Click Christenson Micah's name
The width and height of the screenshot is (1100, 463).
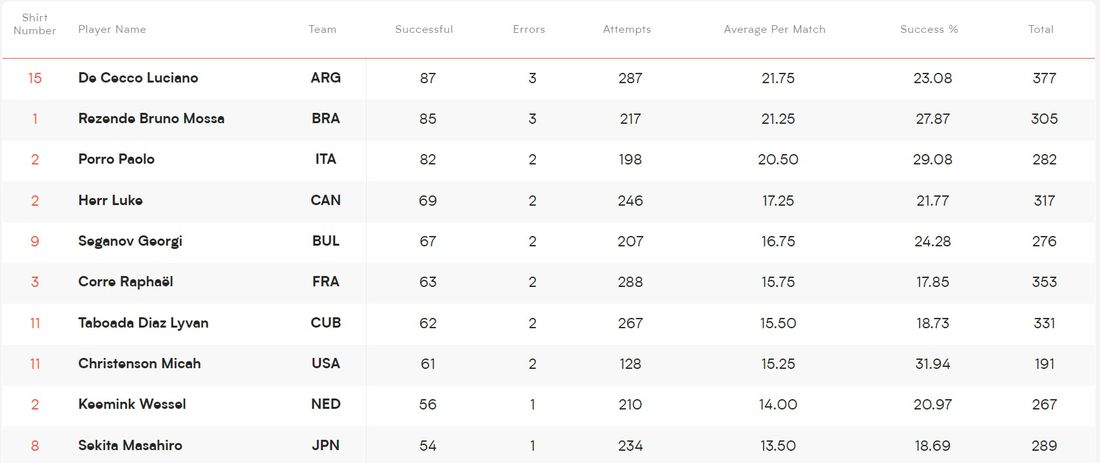(x=139, y=364)
